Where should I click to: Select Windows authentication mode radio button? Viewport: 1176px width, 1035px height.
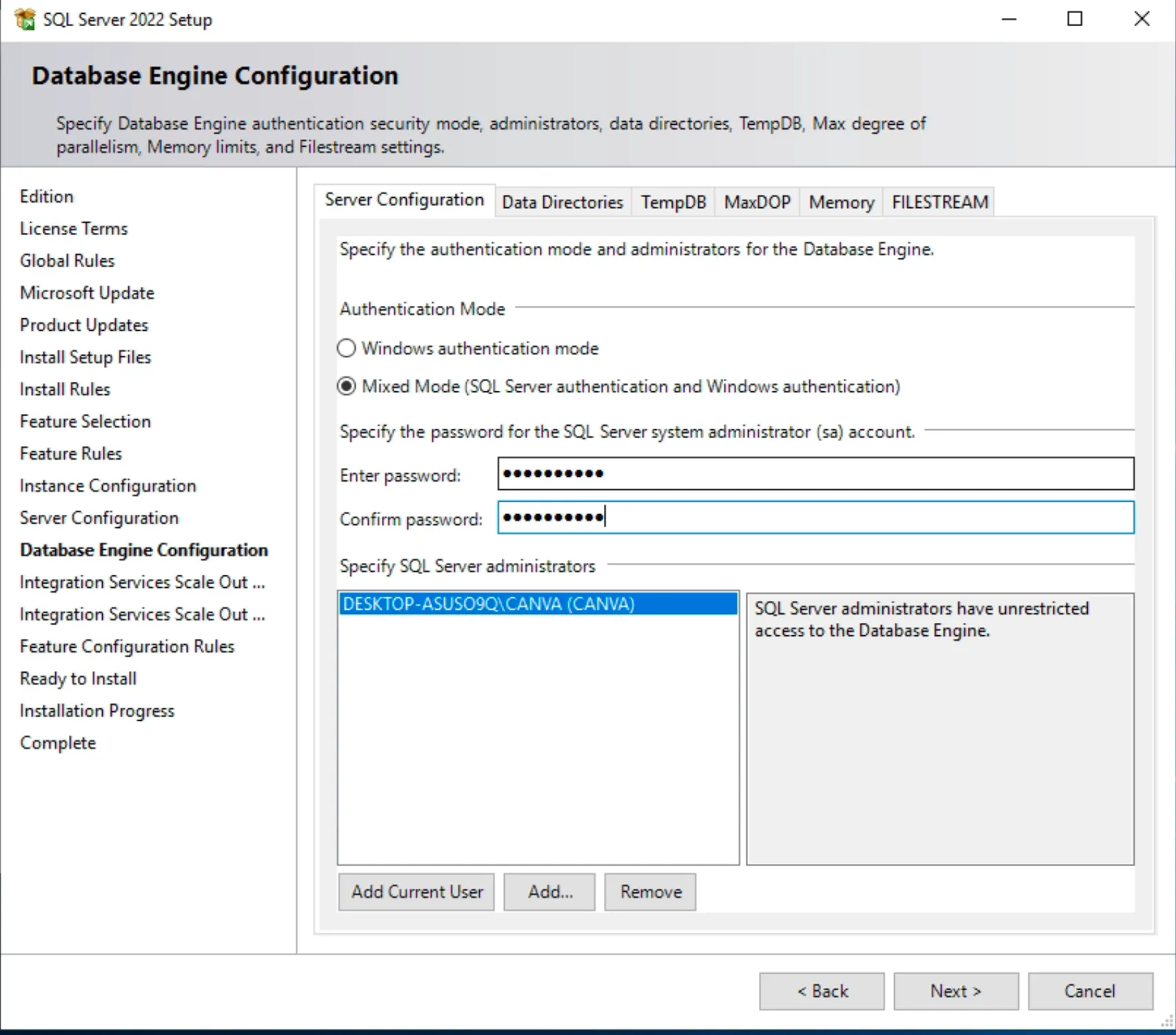pyautogui.click(x=346, y=348)
